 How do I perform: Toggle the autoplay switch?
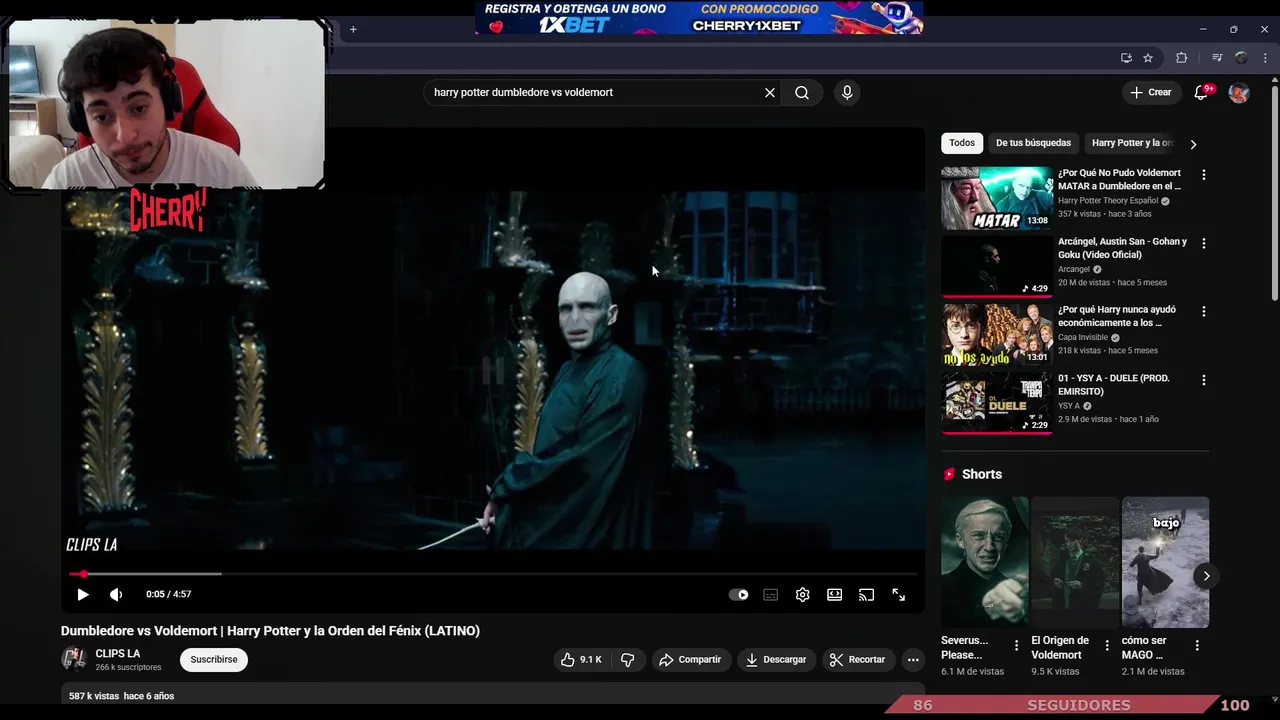point(739,594)
